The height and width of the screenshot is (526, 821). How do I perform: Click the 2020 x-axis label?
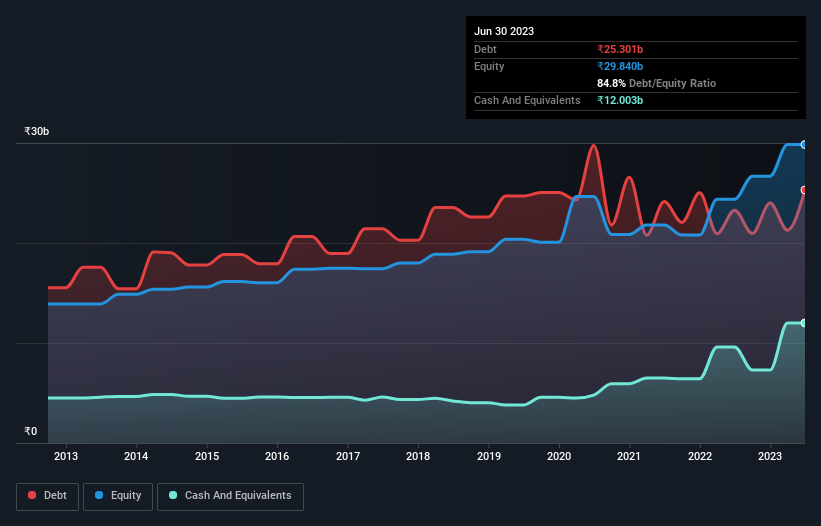click(559, 456)
